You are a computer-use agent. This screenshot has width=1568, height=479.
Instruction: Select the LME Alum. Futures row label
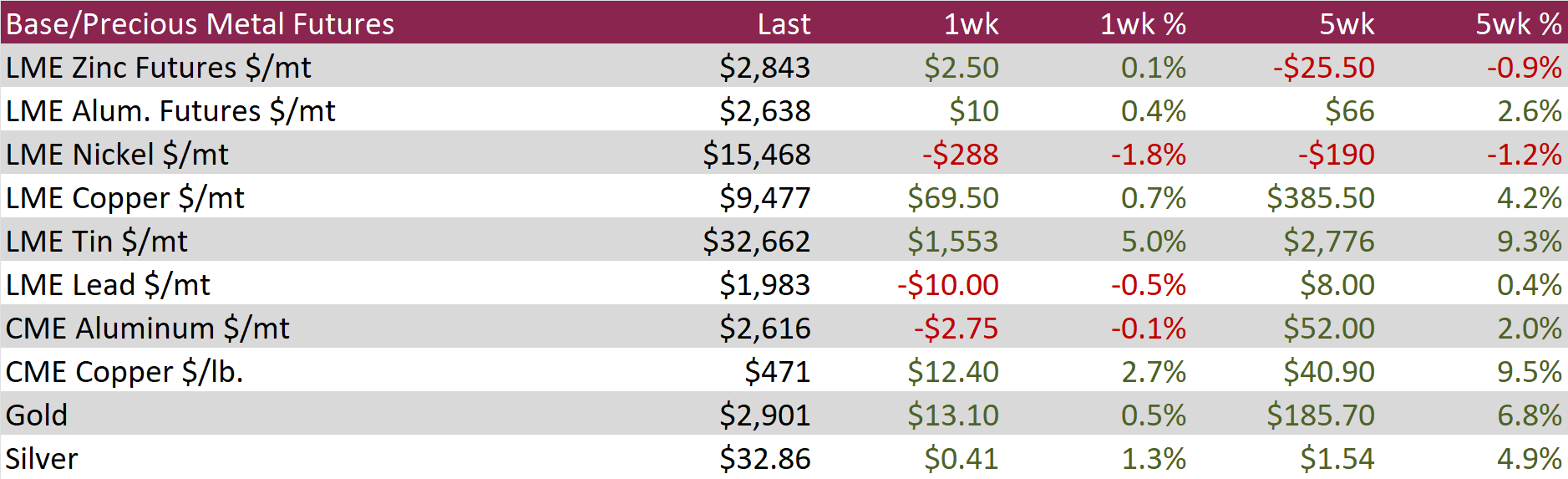[170, 111]
